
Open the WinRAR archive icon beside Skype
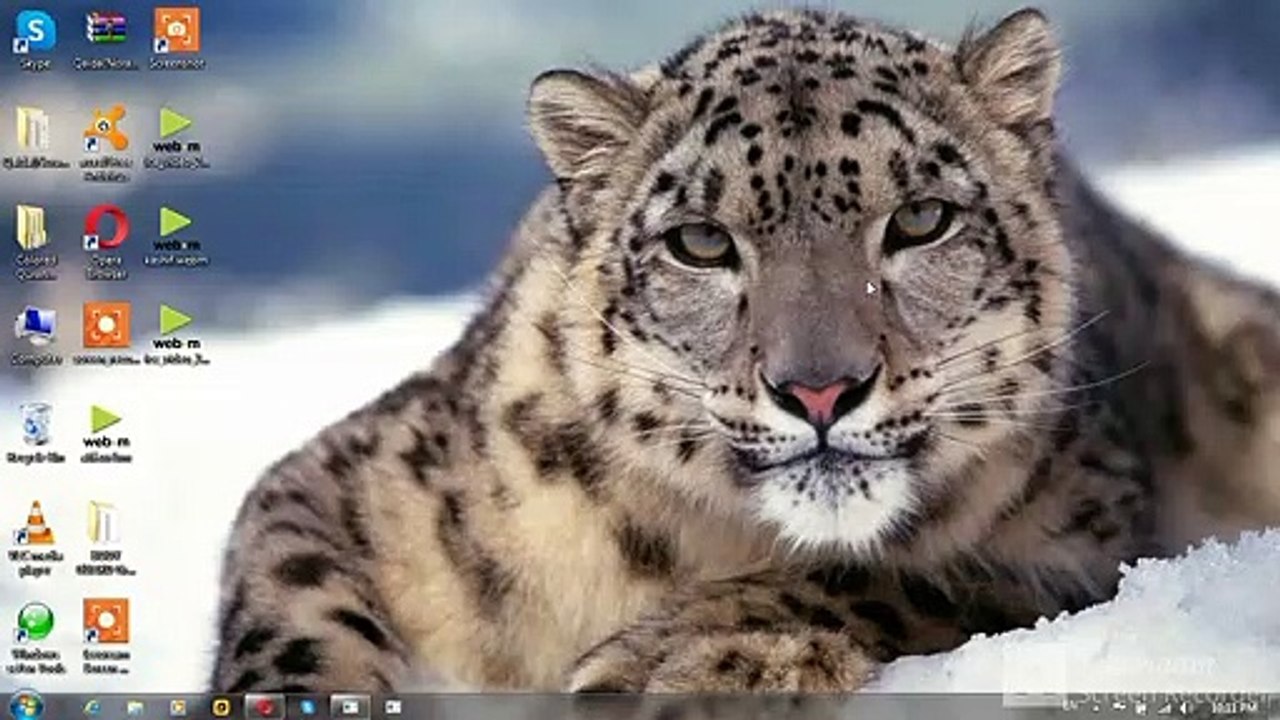pyautogui.click(x=105, y=38)
